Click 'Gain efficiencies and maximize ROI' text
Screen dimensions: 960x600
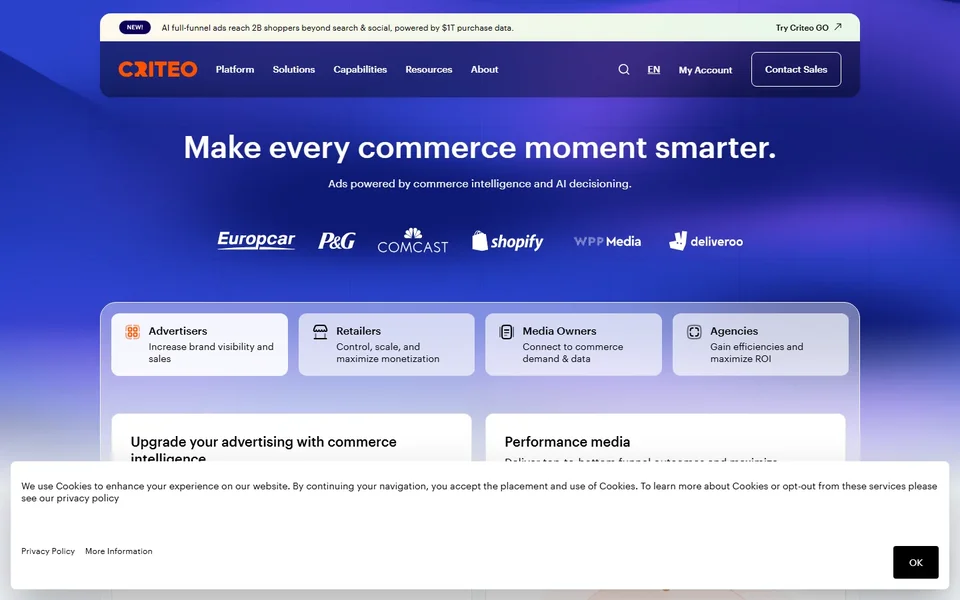pyautogui.click(x=756, y=353)
